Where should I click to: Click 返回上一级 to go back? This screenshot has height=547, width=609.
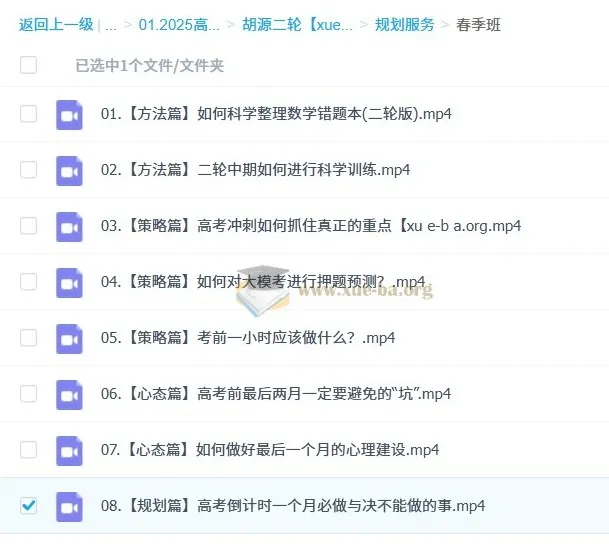[56, 25]
